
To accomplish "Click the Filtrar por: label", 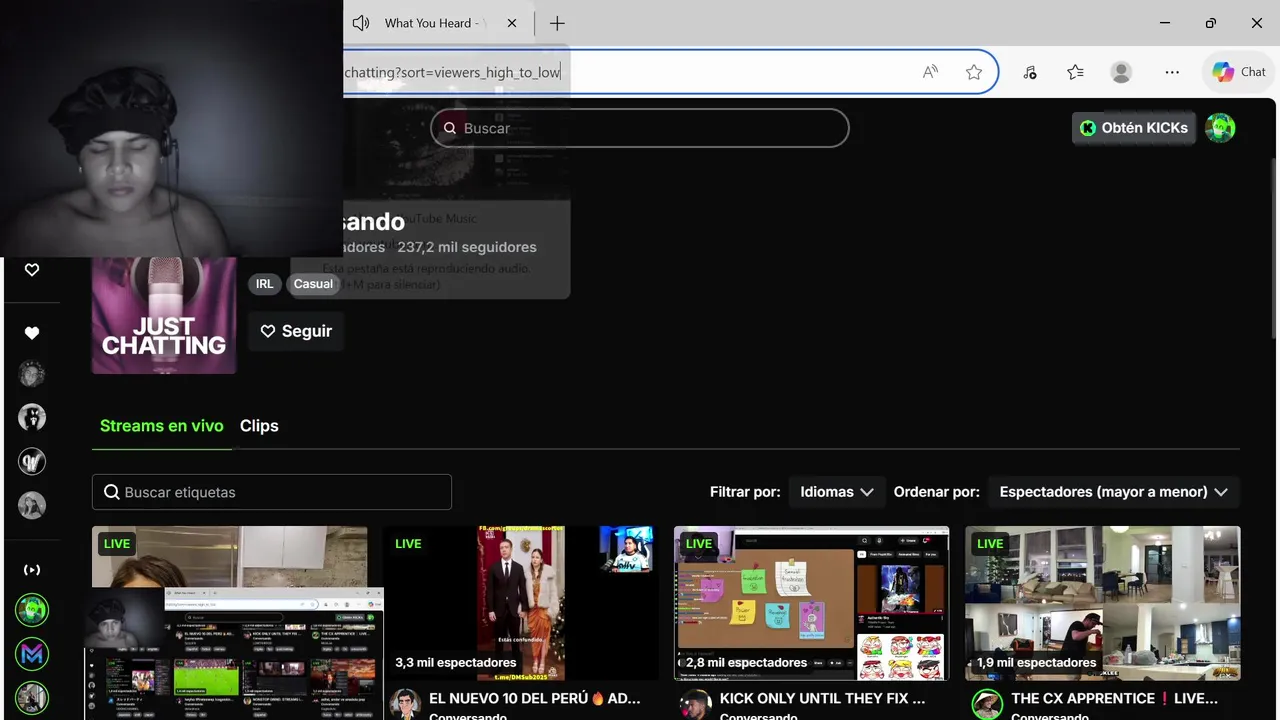I will [x=745, y=492].
